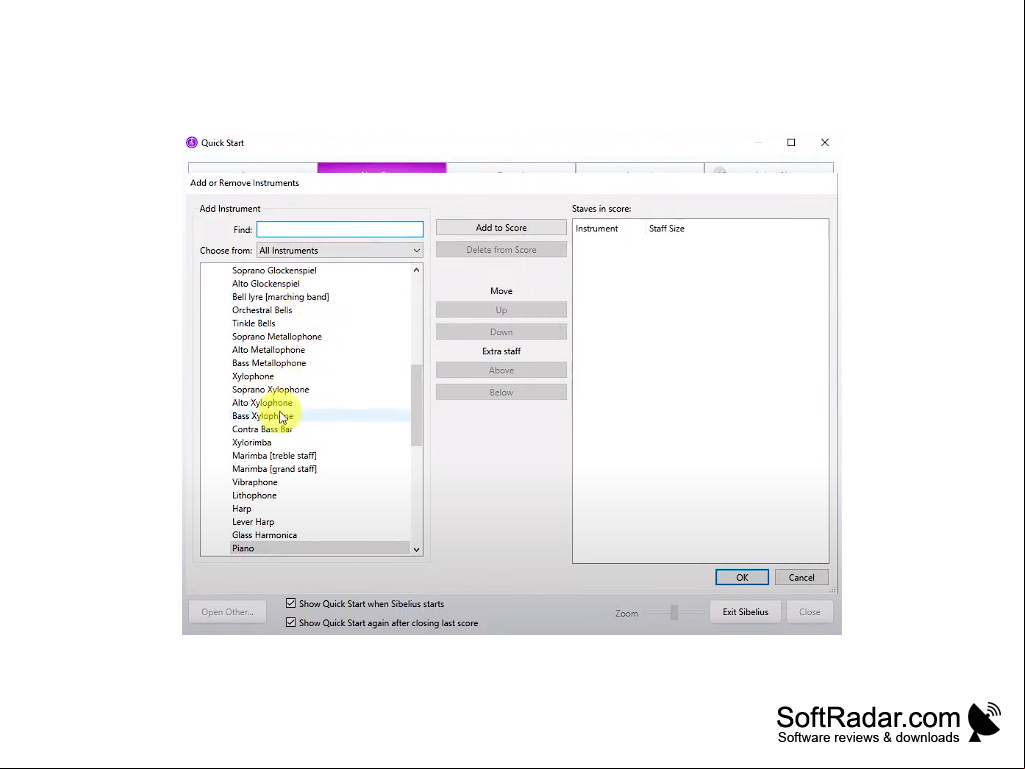Confirm with the OK button
The image size is (1025, 769).
pos(742,577)
